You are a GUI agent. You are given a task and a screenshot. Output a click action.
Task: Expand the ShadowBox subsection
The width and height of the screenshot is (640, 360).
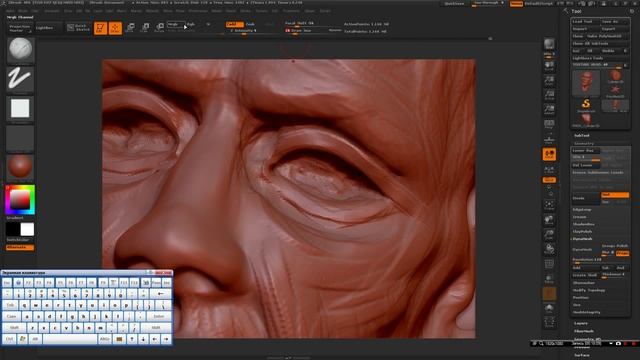[583, 224]
